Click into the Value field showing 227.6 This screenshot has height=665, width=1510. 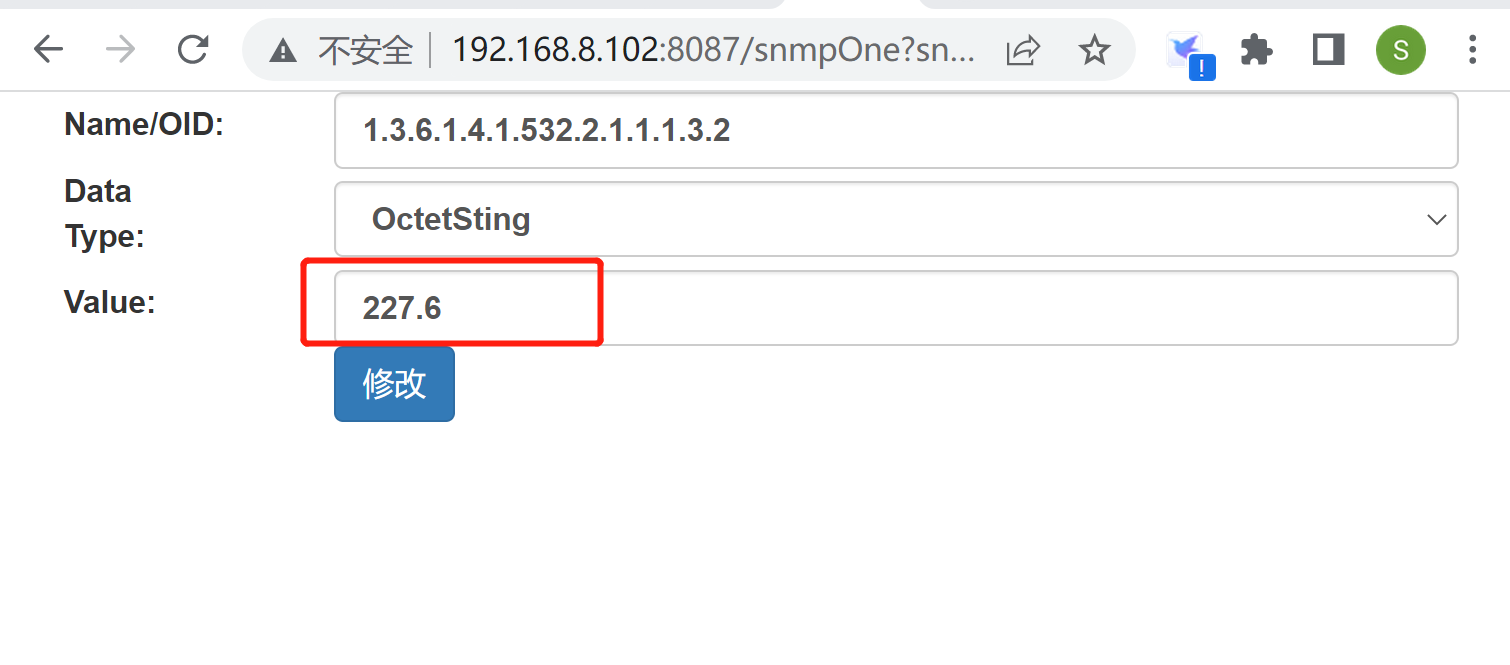896,308
